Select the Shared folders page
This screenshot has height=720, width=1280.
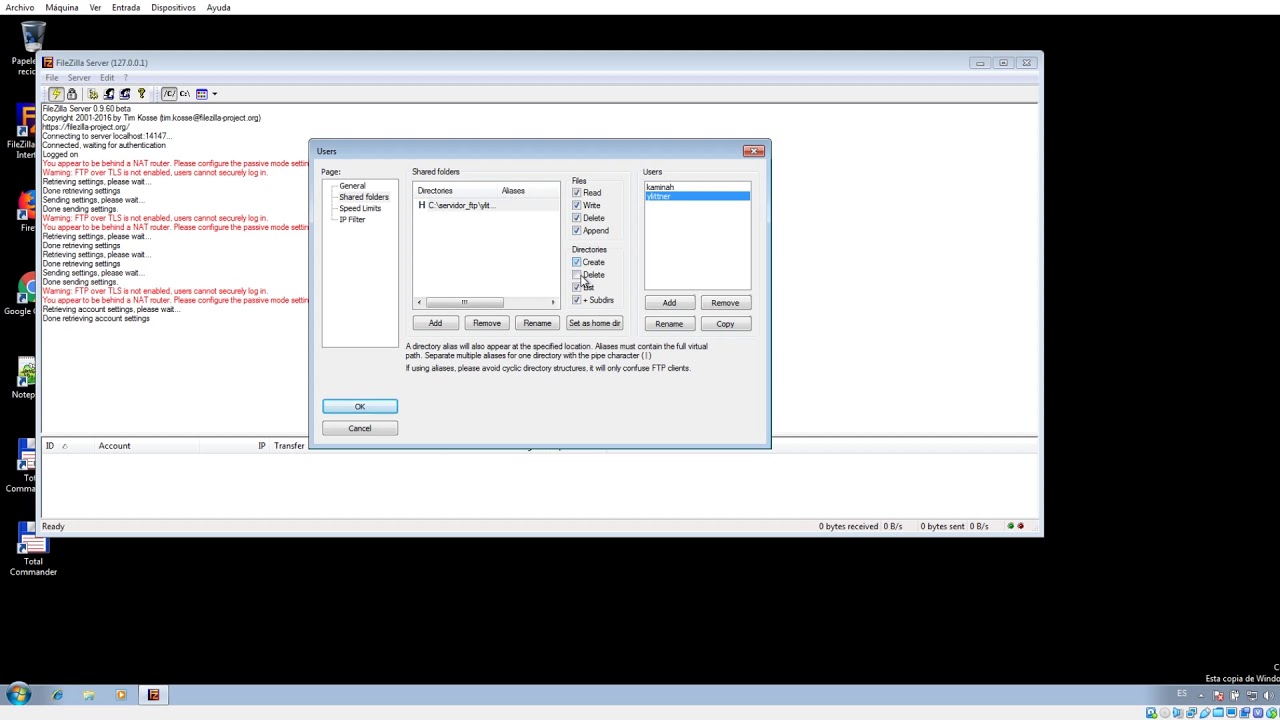[364, 197]
